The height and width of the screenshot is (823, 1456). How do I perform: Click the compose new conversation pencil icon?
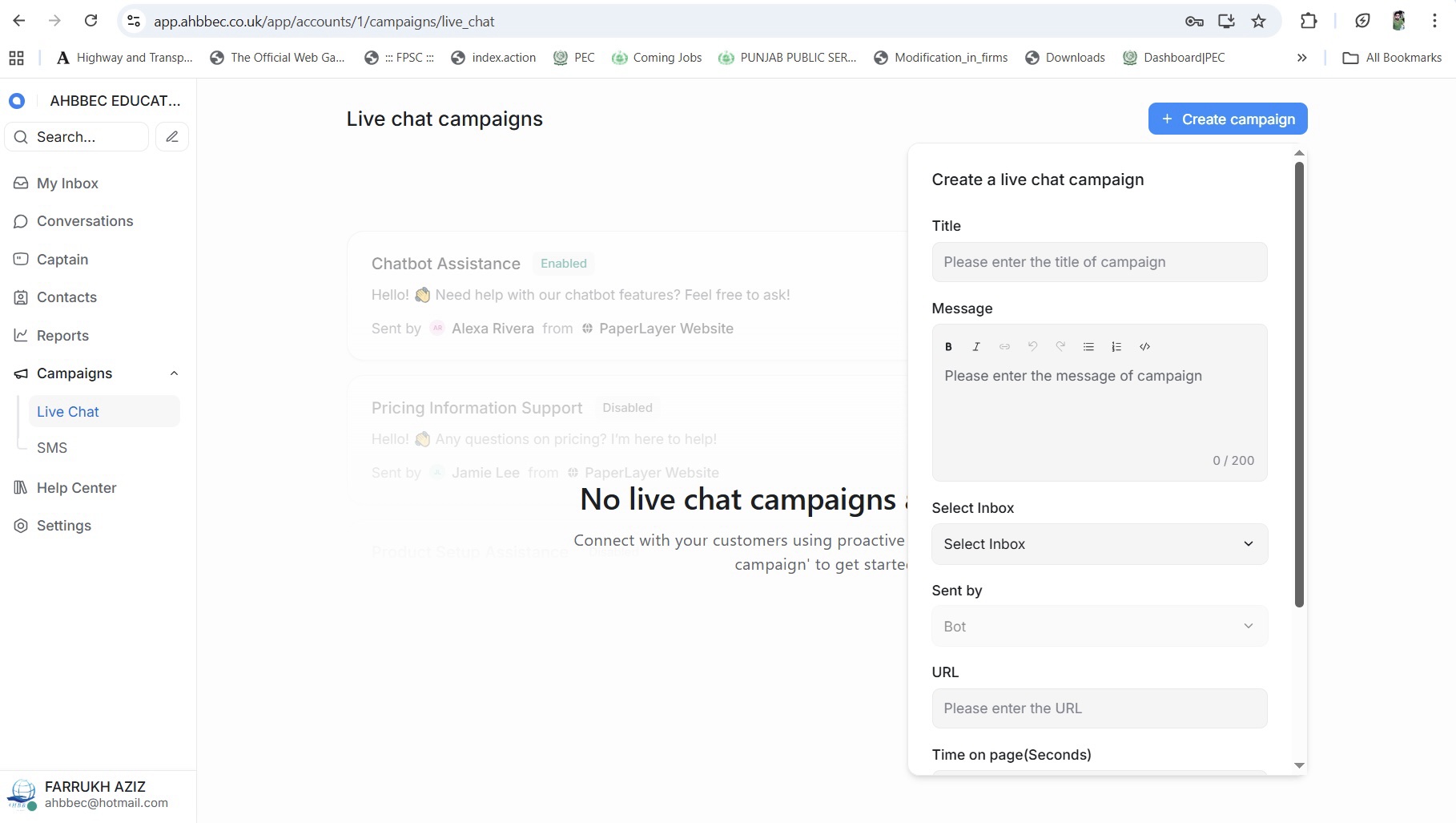[x=172, y=137]
